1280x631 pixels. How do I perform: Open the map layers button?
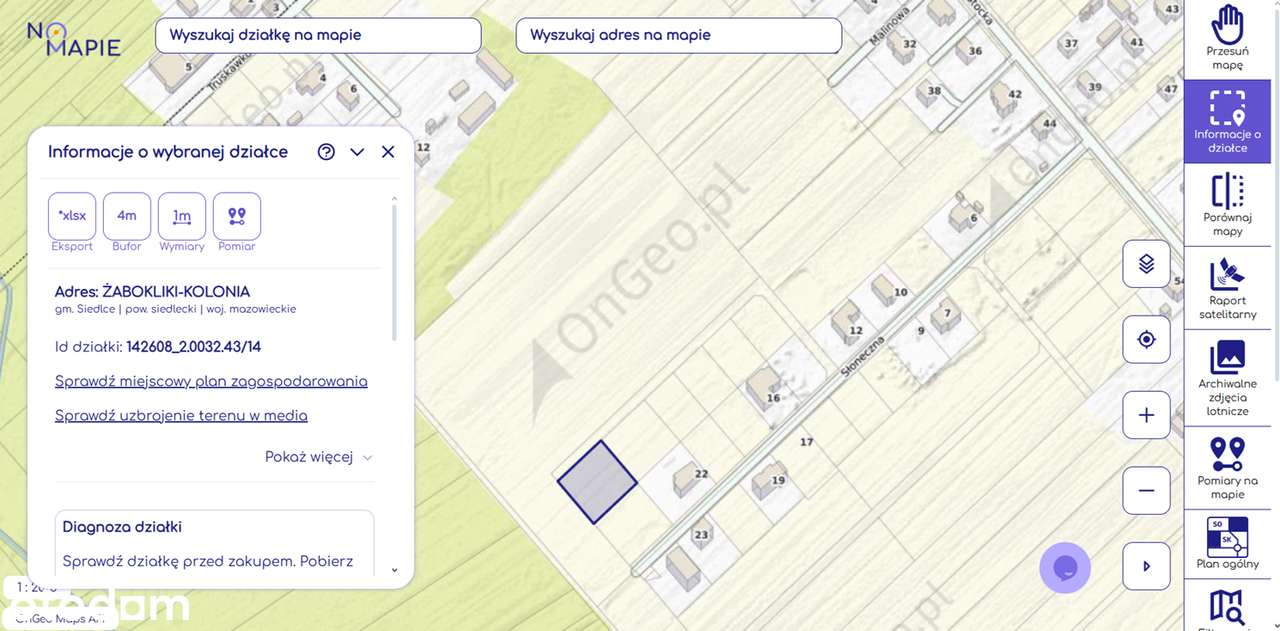coord(1146,264)
